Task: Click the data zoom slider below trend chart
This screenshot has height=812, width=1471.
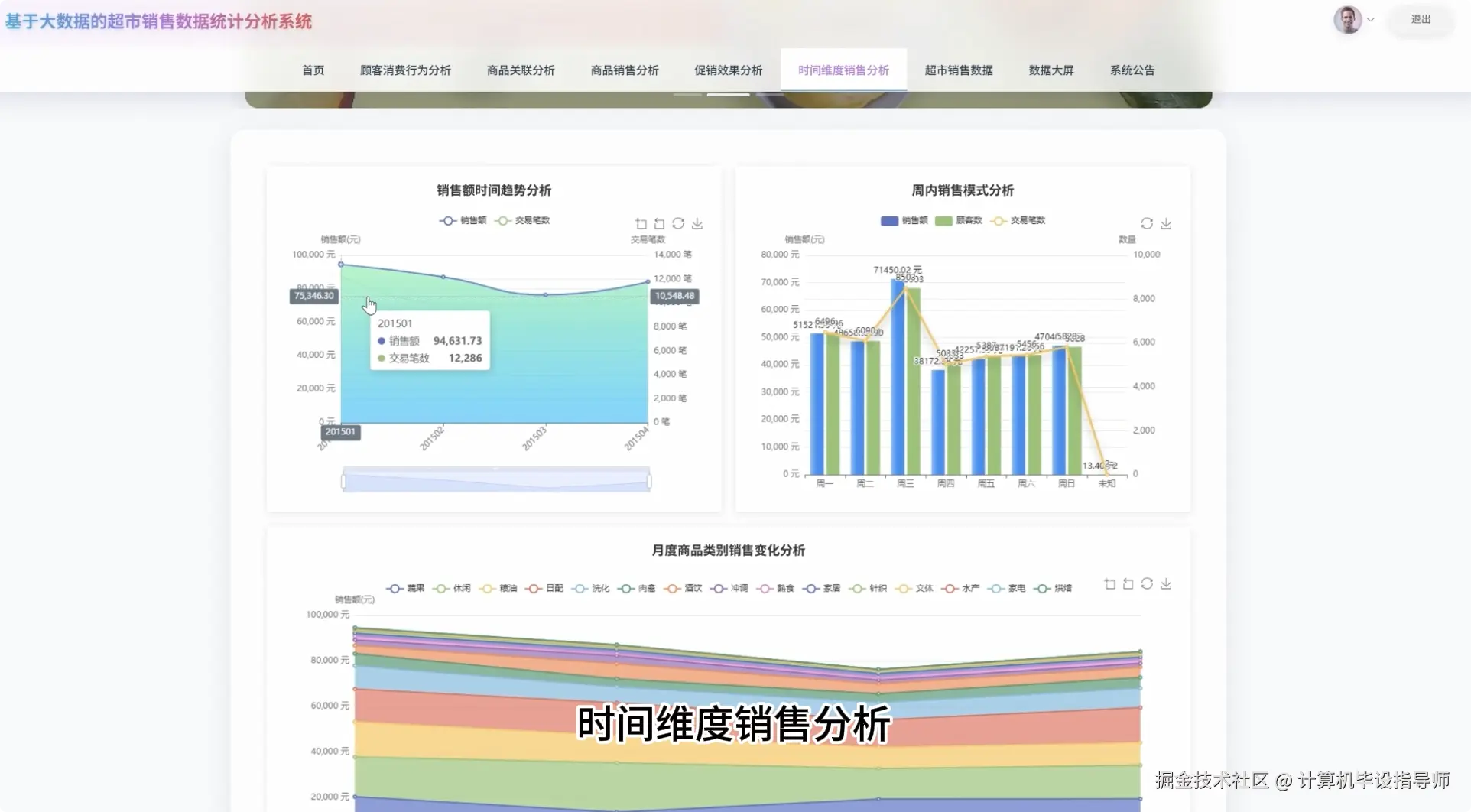Action: [495, 480]
